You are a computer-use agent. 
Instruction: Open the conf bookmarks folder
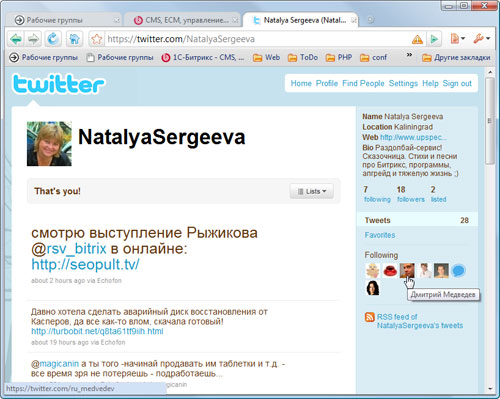[373, 57]
